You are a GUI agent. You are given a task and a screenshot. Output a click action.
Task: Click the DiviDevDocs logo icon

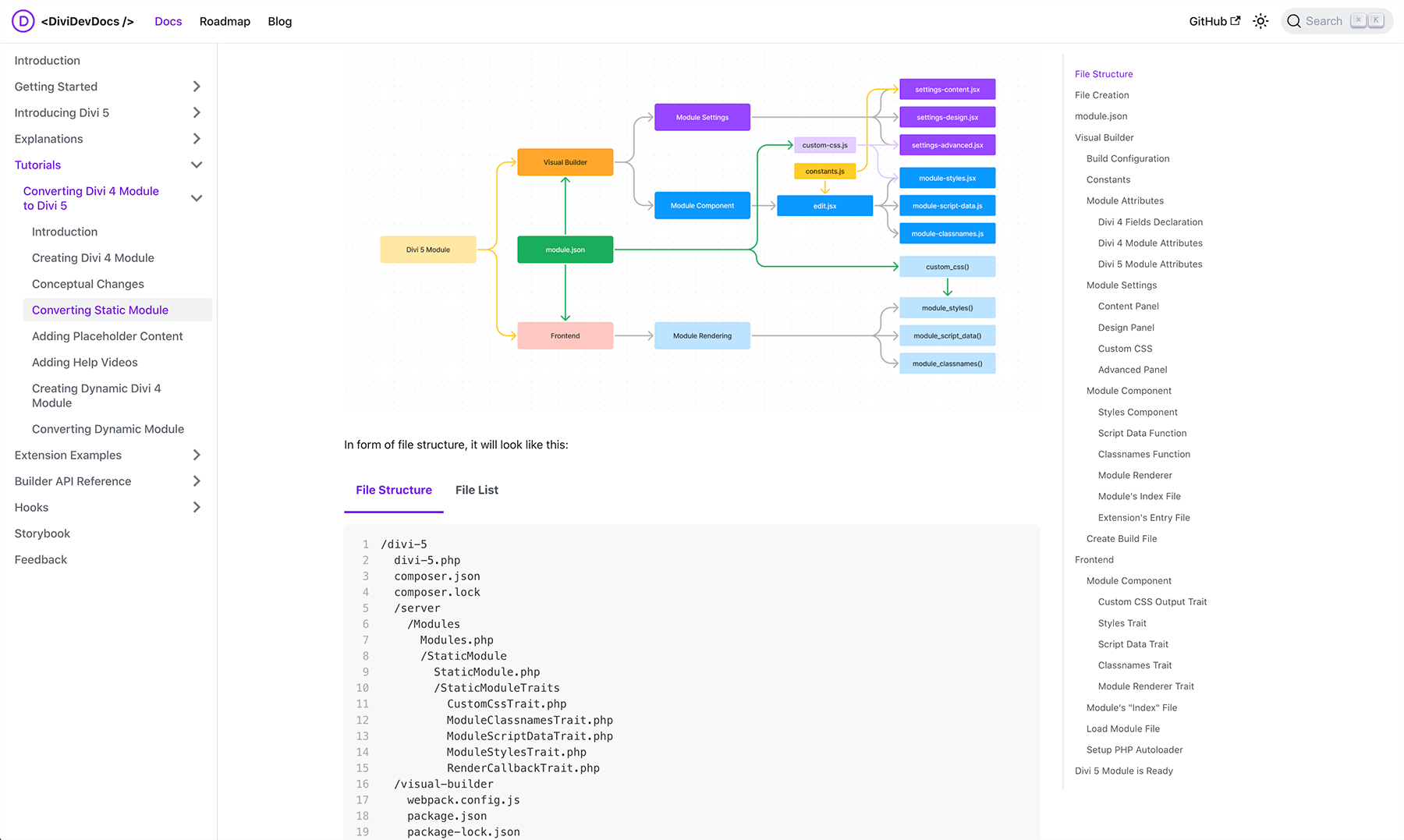[x=23, y=21]
